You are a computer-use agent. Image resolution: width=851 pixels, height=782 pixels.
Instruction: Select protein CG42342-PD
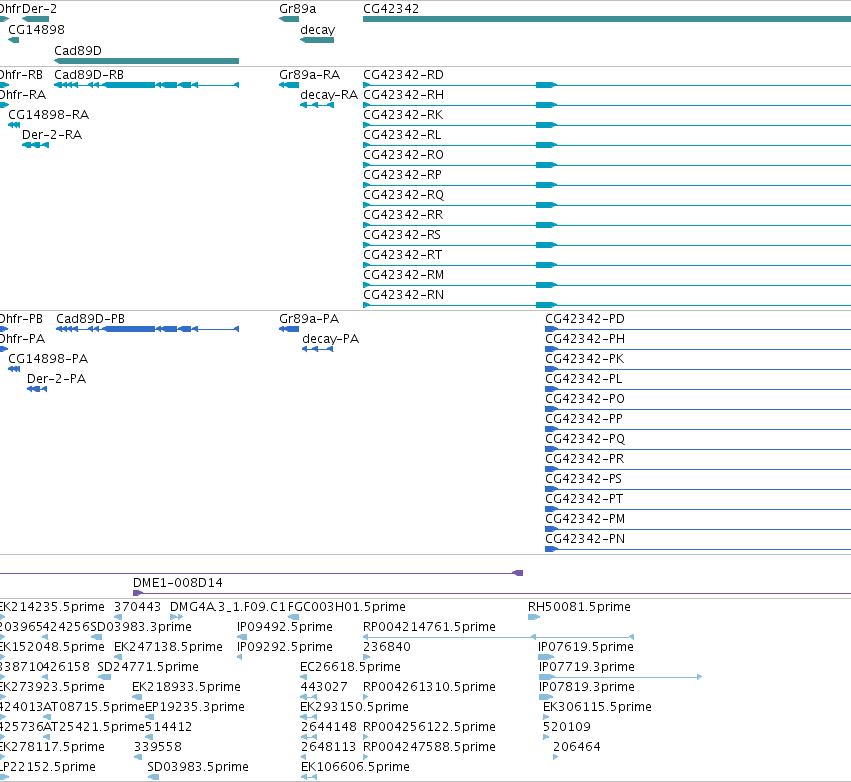[585, 319]
